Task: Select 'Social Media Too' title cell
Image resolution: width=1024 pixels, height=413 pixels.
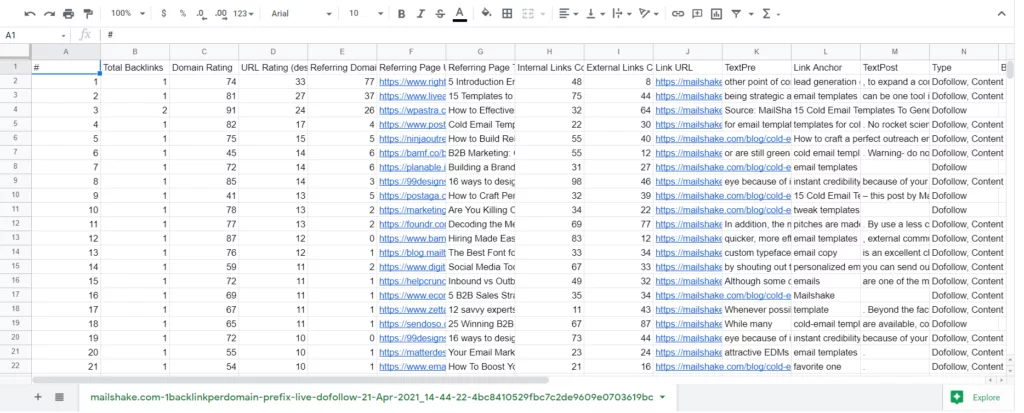Action: point(481,267)
